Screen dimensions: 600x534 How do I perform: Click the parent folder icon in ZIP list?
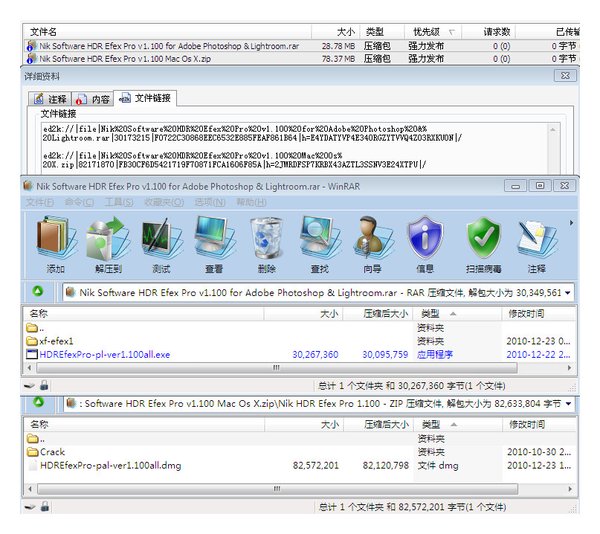tap(33, 438)
